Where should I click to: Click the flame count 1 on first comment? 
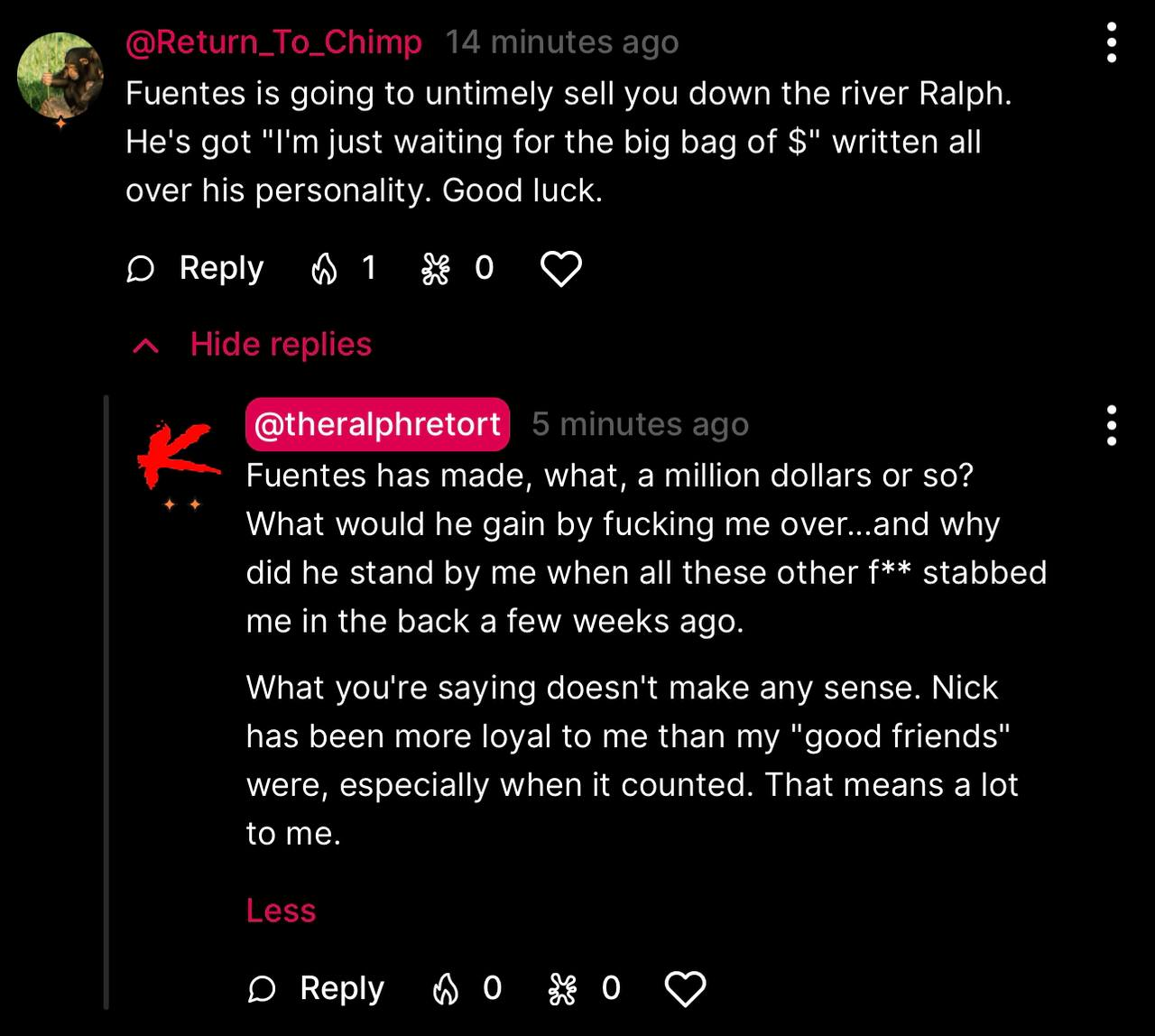tap(368, 268)
